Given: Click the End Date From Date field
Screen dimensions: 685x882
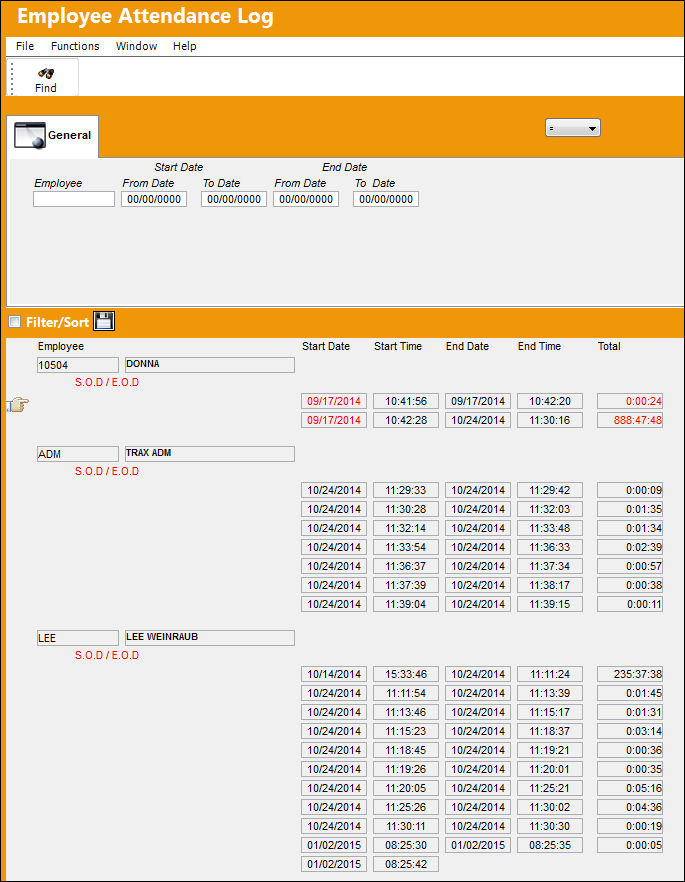Looking at the screenshot, I should point(306,199).
